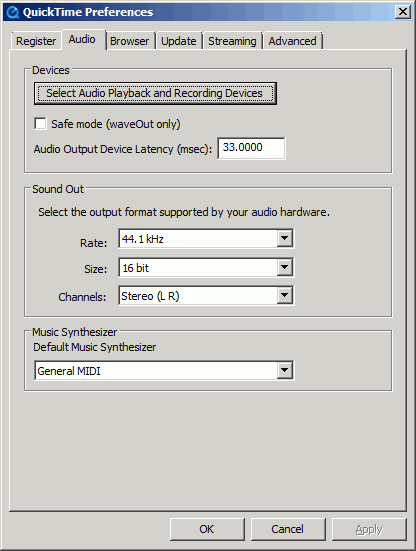Select the Audio tab

[82, 39]
